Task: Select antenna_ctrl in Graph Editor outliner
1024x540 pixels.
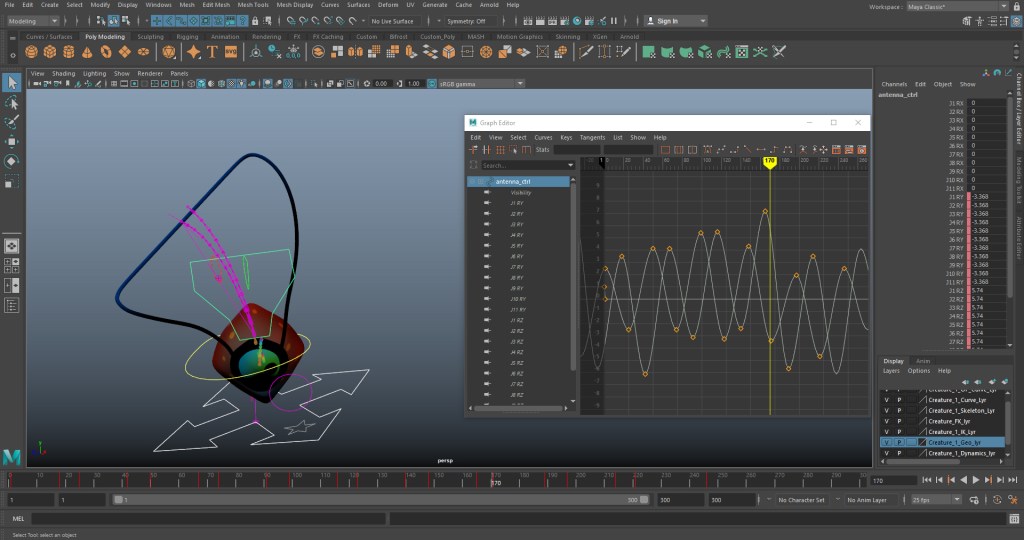Action: 512,181
